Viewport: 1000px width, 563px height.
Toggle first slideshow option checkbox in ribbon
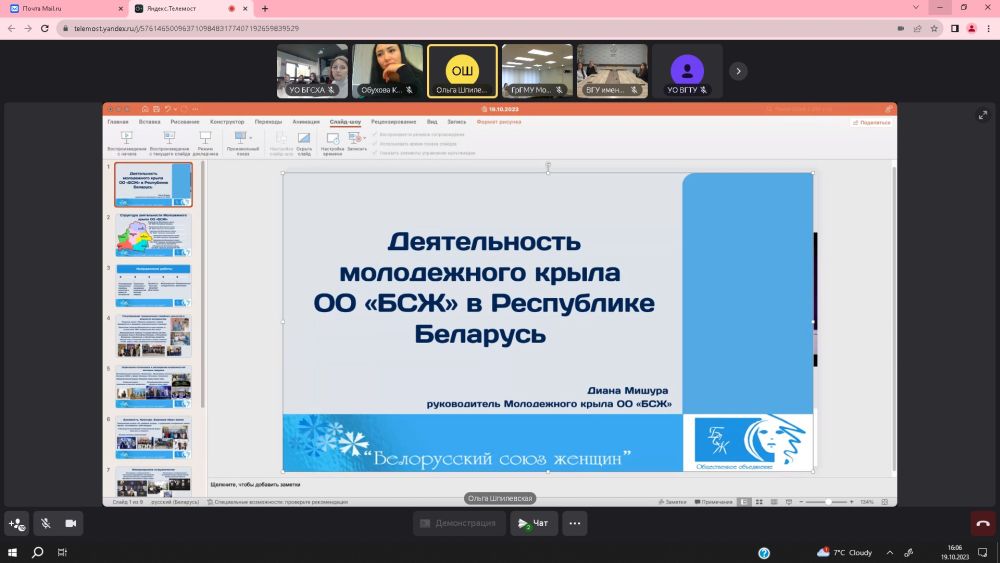click(x=375, y=135)
